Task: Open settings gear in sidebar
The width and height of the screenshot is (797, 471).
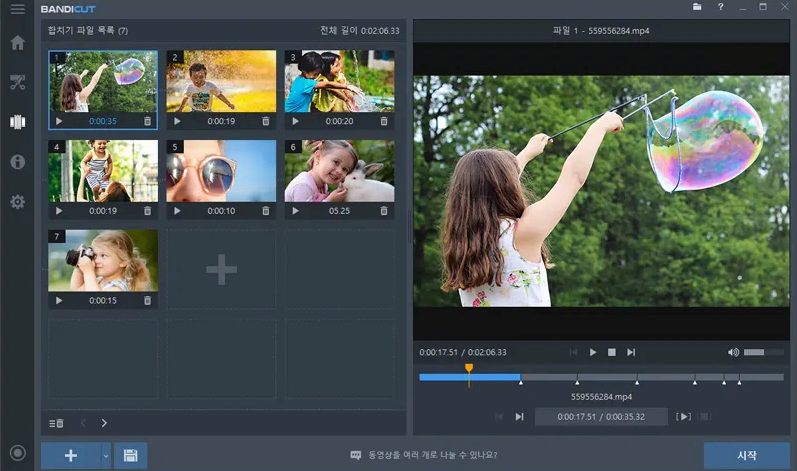Action: coord(17,202)
